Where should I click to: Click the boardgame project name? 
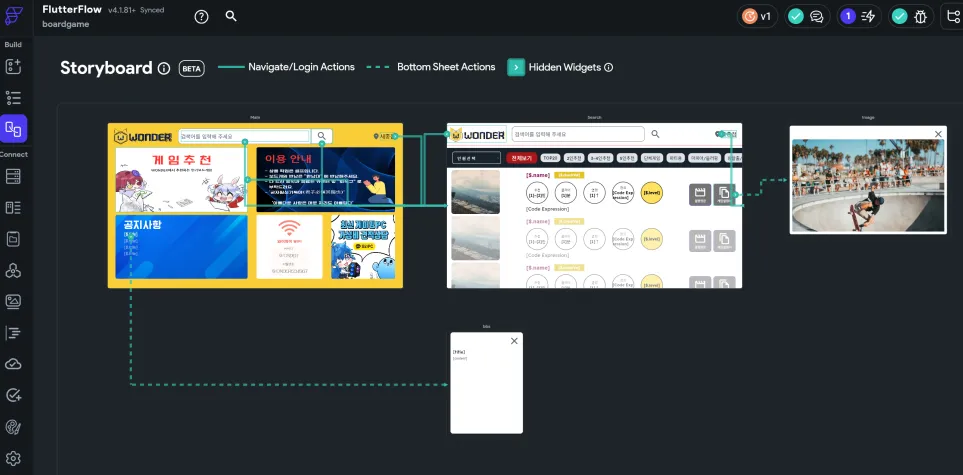(66, 24)
